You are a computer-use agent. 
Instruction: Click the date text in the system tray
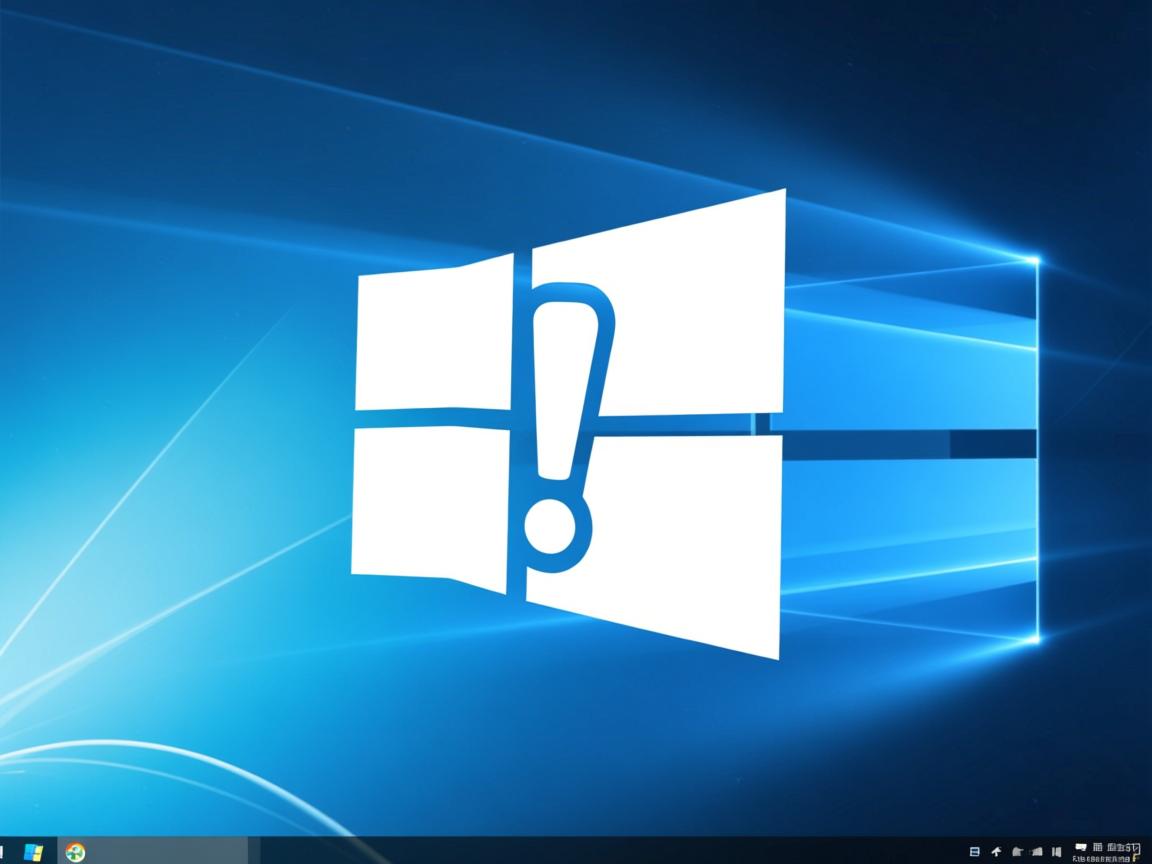coord(1110,857)
